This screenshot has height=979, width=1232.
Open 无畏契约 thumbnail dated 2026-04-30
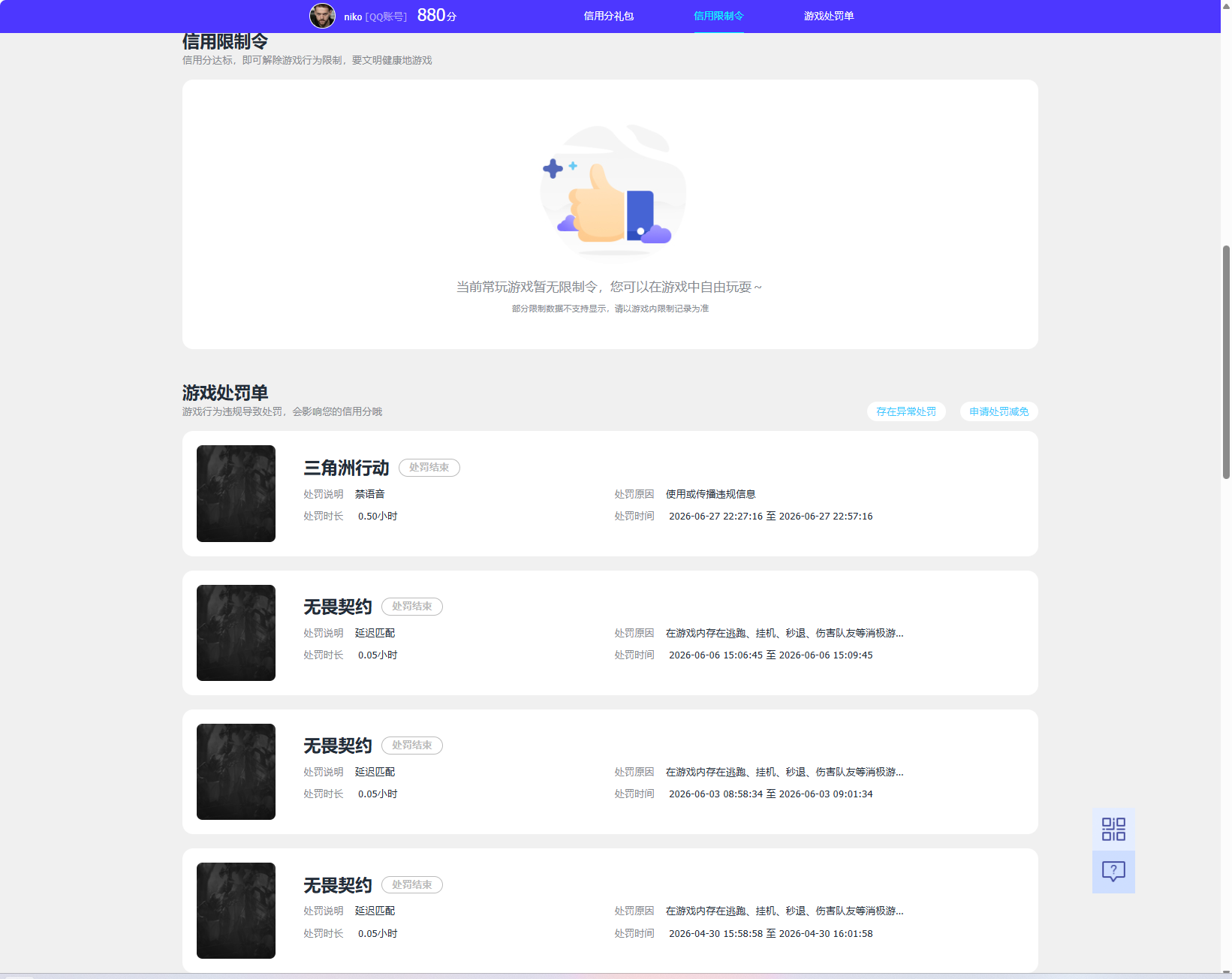[236, 911]
